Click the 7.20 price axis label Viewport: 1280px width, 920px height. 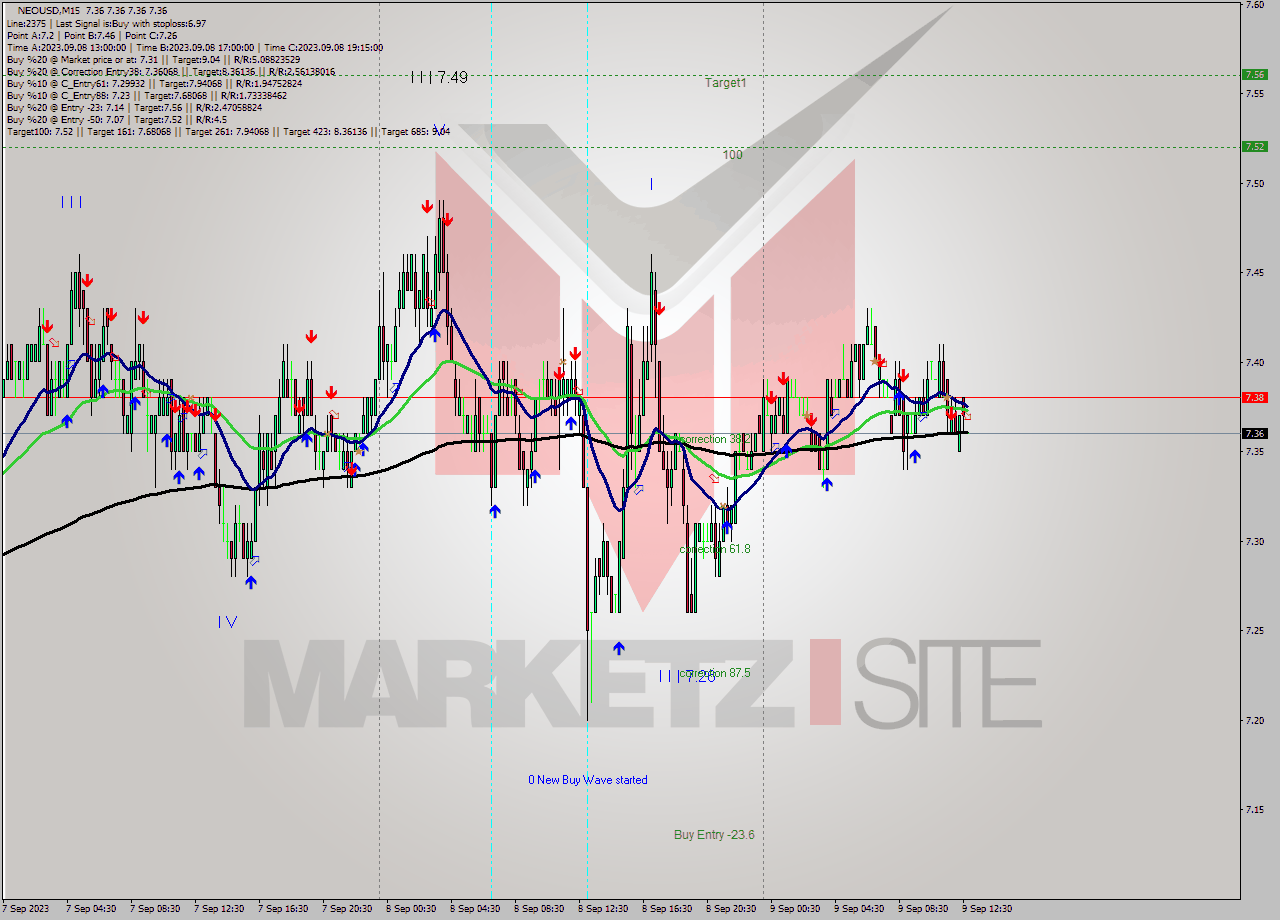(x=1255, y=720)
